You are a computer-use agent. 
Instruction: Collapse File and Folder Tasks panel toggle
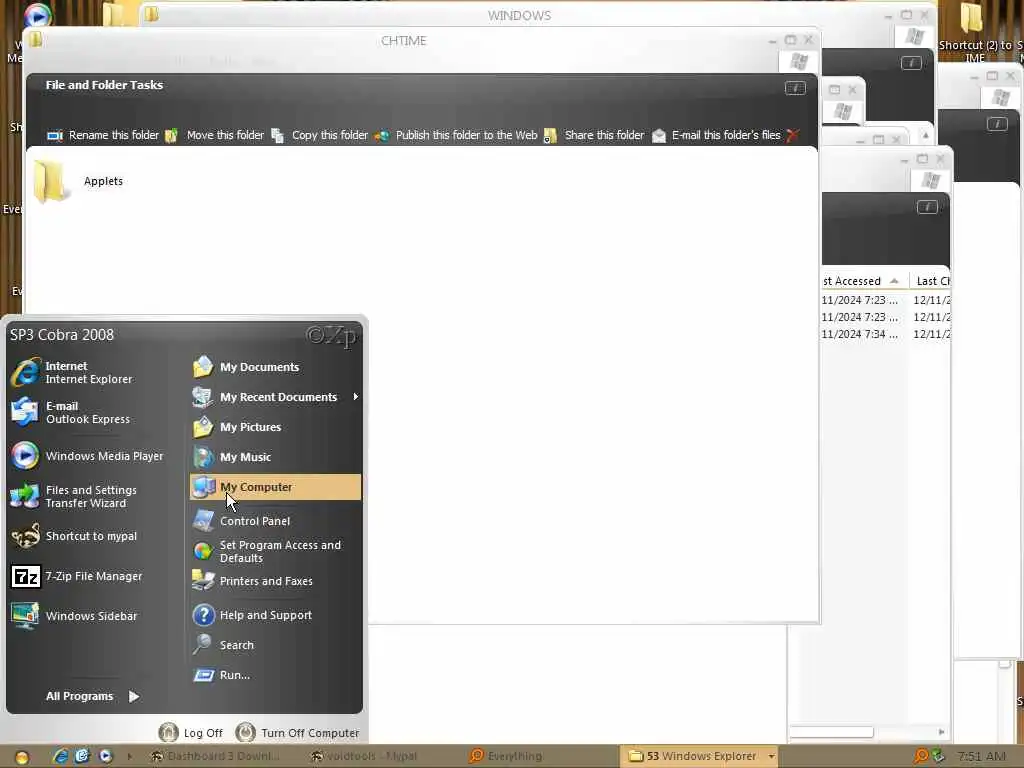coord(795,88)
